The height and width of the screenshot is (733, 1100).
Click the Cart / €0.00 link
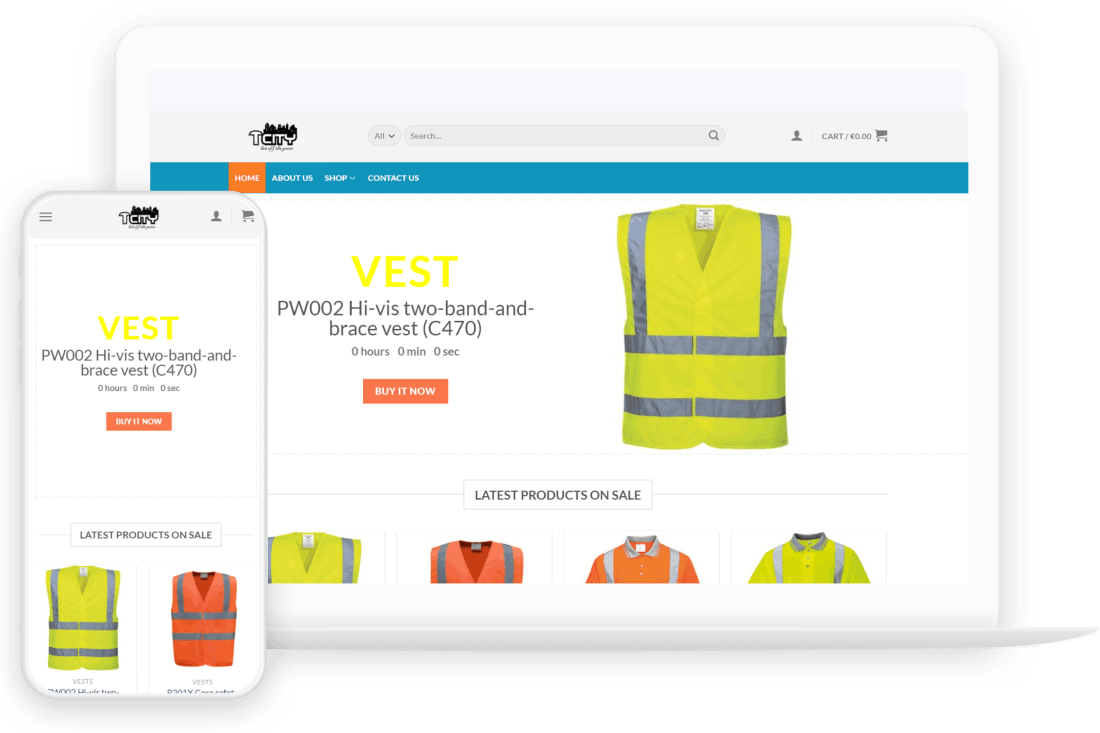pos(846,136)
